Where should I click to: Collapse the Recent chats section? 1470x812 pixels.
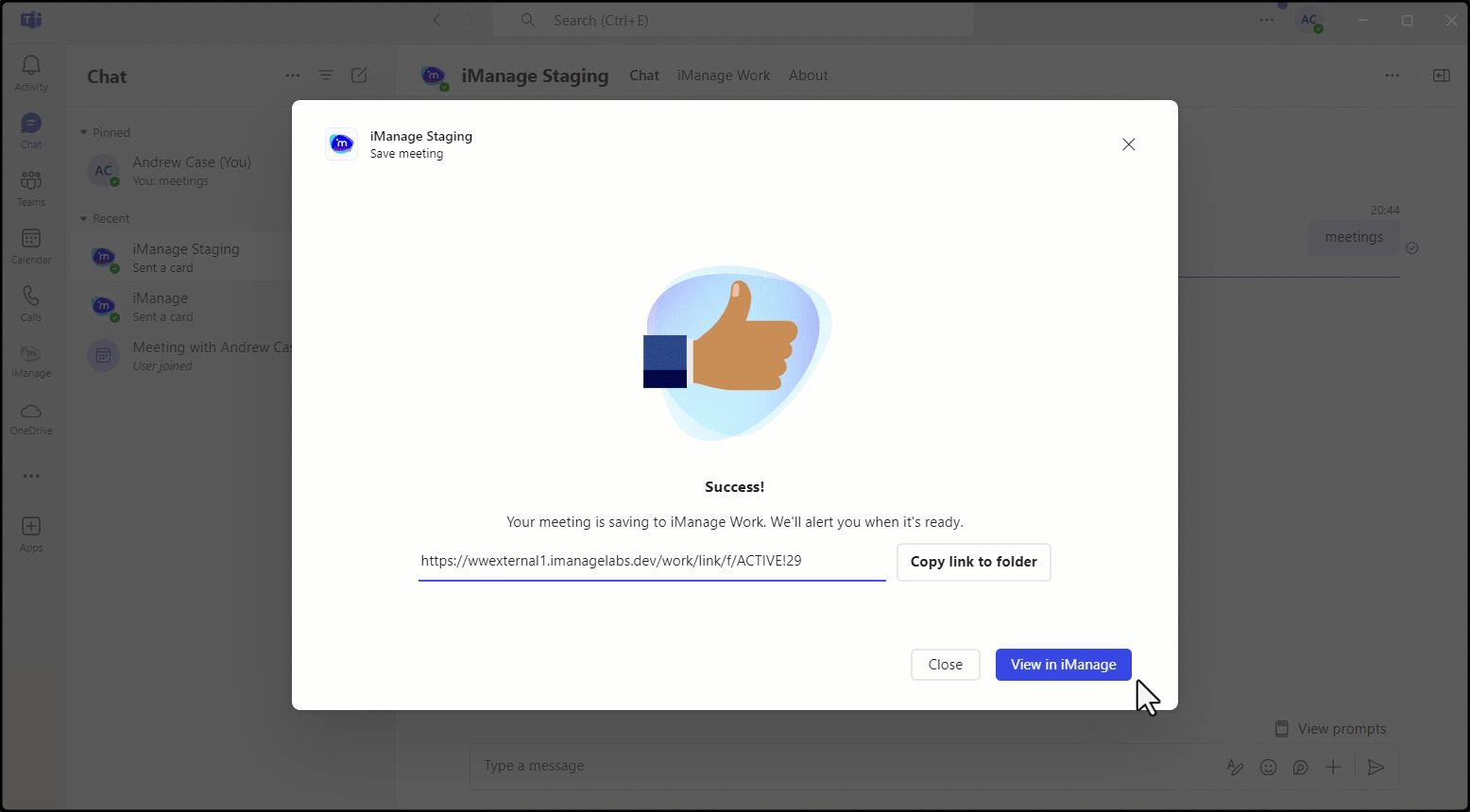coord(86,218)
